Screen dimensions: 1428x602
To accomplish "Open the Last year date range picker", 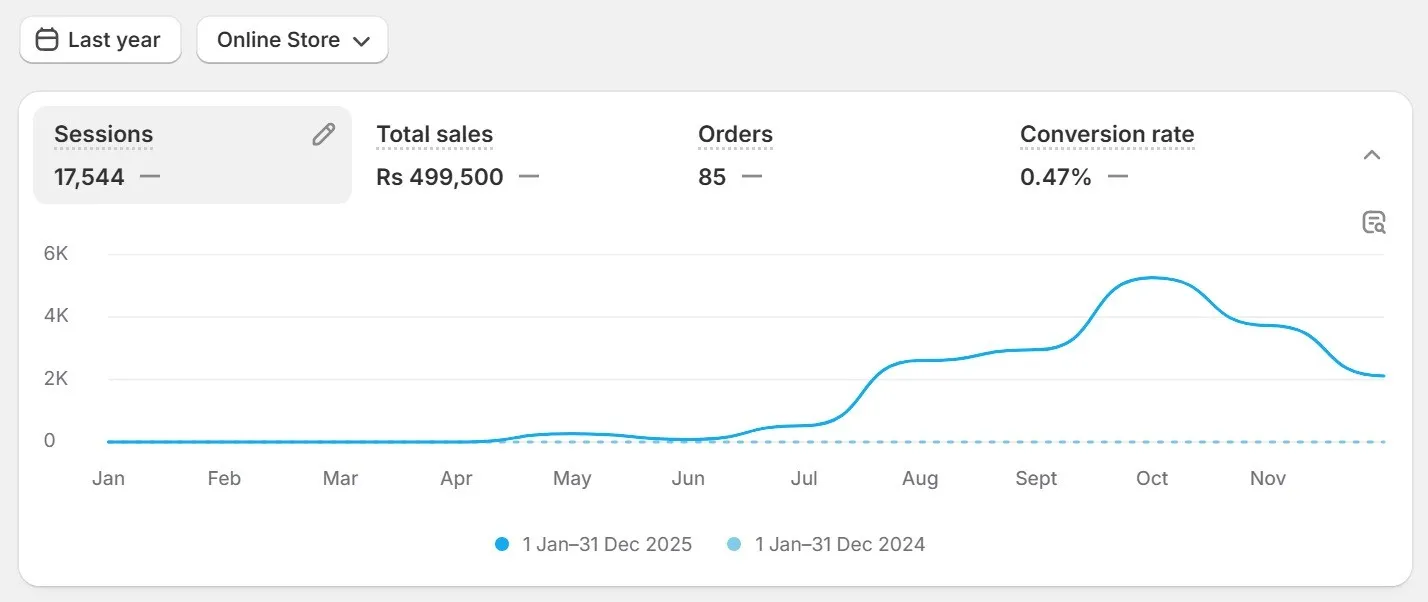I will pos(100,40).
